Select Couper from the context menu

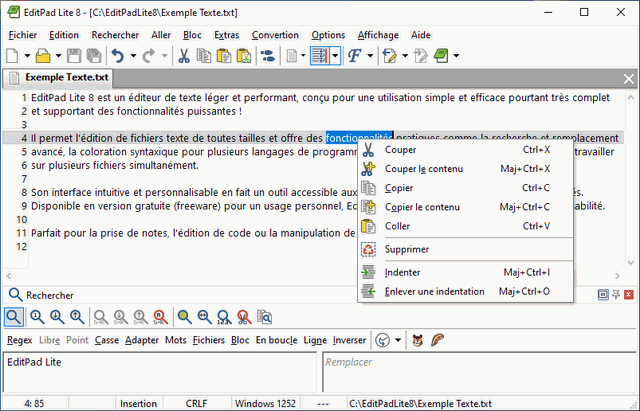click(x=465, y=150)
